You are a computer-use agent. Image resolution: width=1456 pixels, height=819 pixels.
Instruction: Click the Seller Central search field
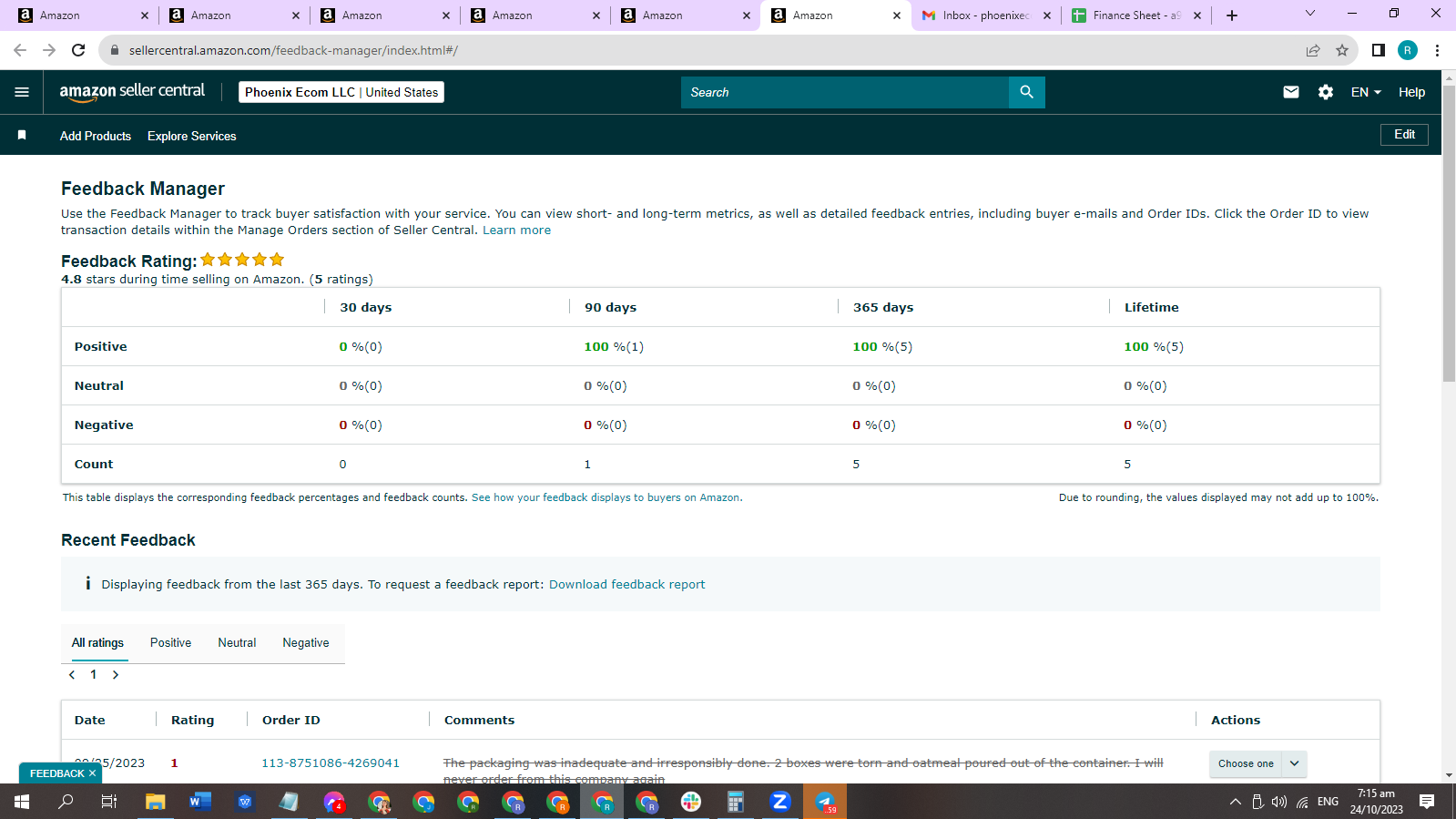coord(845,92)
